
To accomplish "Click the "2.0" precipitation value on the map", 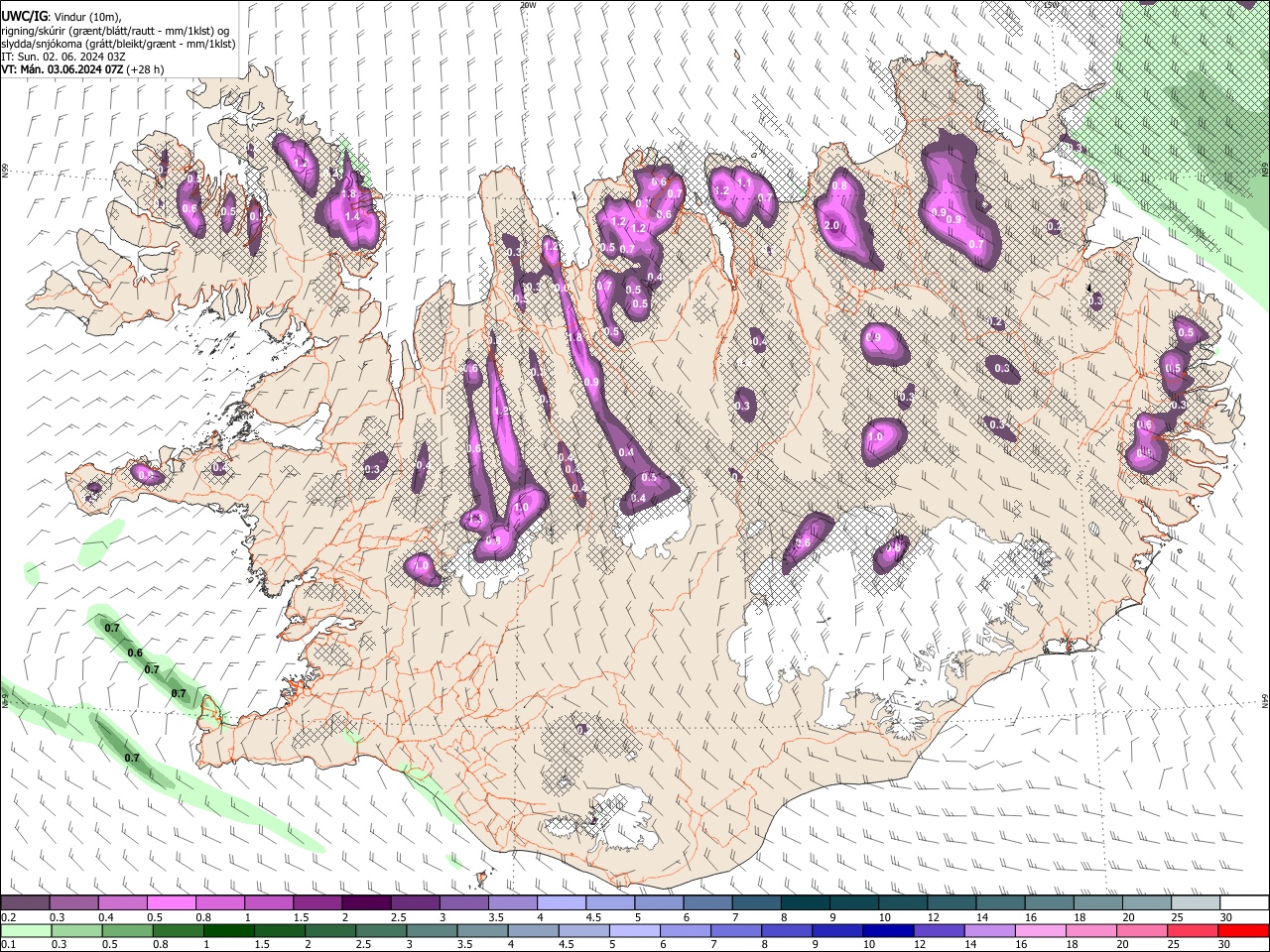I will (x=831, y=225).
